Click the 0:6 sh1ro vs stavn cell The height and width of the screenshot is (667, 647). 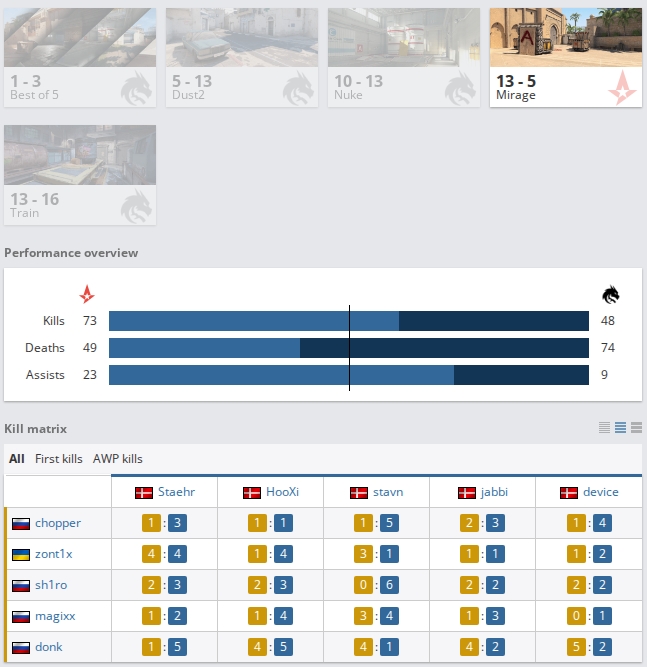[x=376, y=585]
